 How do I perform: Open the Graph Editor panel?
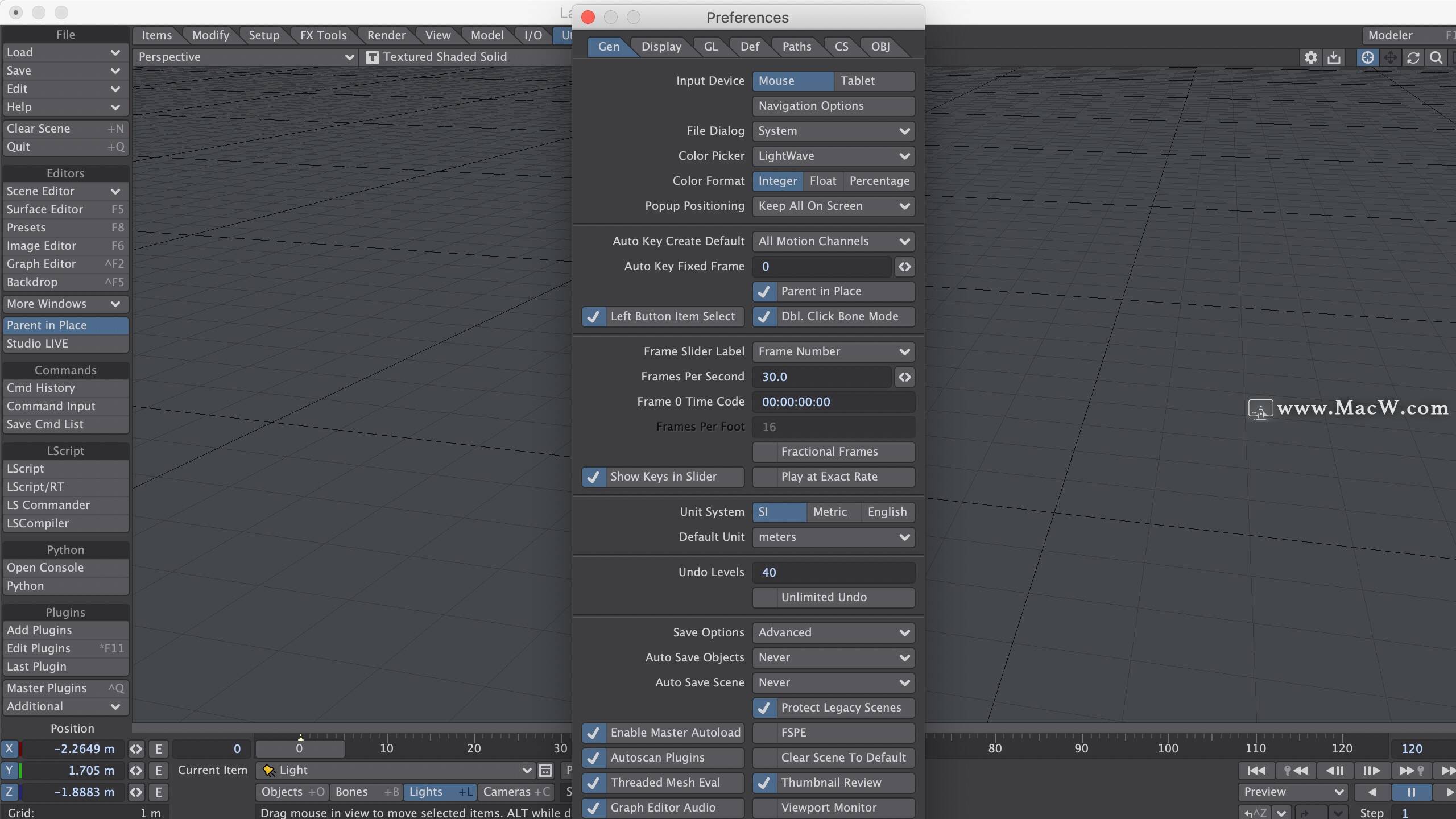coord(64,263)
